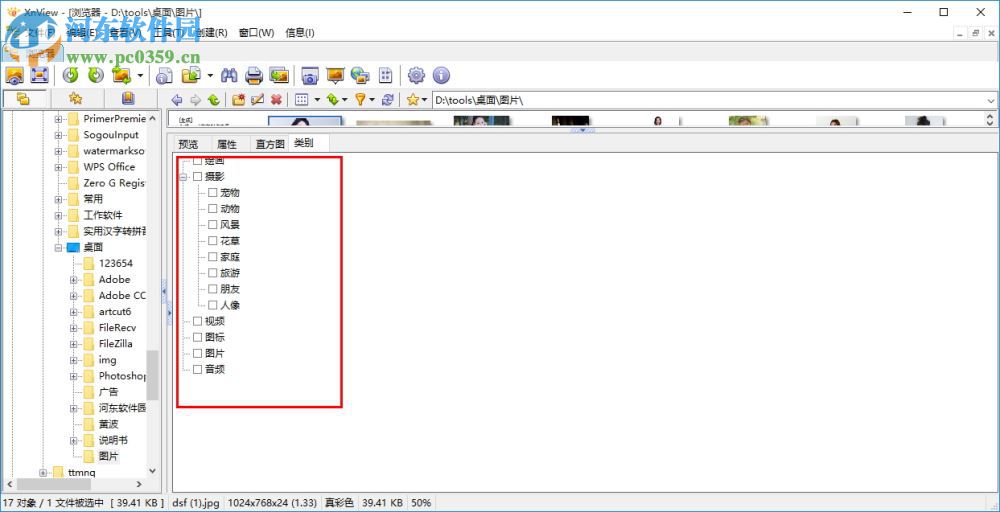Open the view mode dropdown arrow
The height and width of the screenshot is (512, 1000).
click(317, 99)
